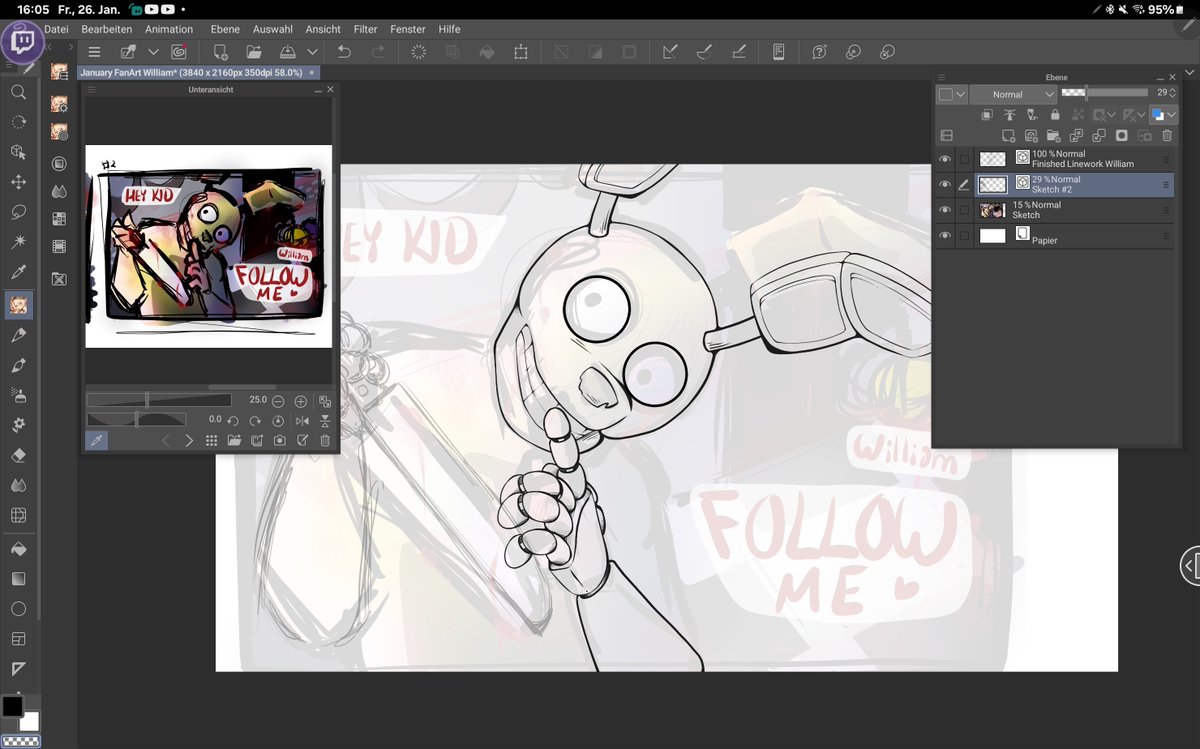Toggle the Unteransicht eyedropper auto-switch button
This screenshot has width=1200, height=749.
point(96,440)
